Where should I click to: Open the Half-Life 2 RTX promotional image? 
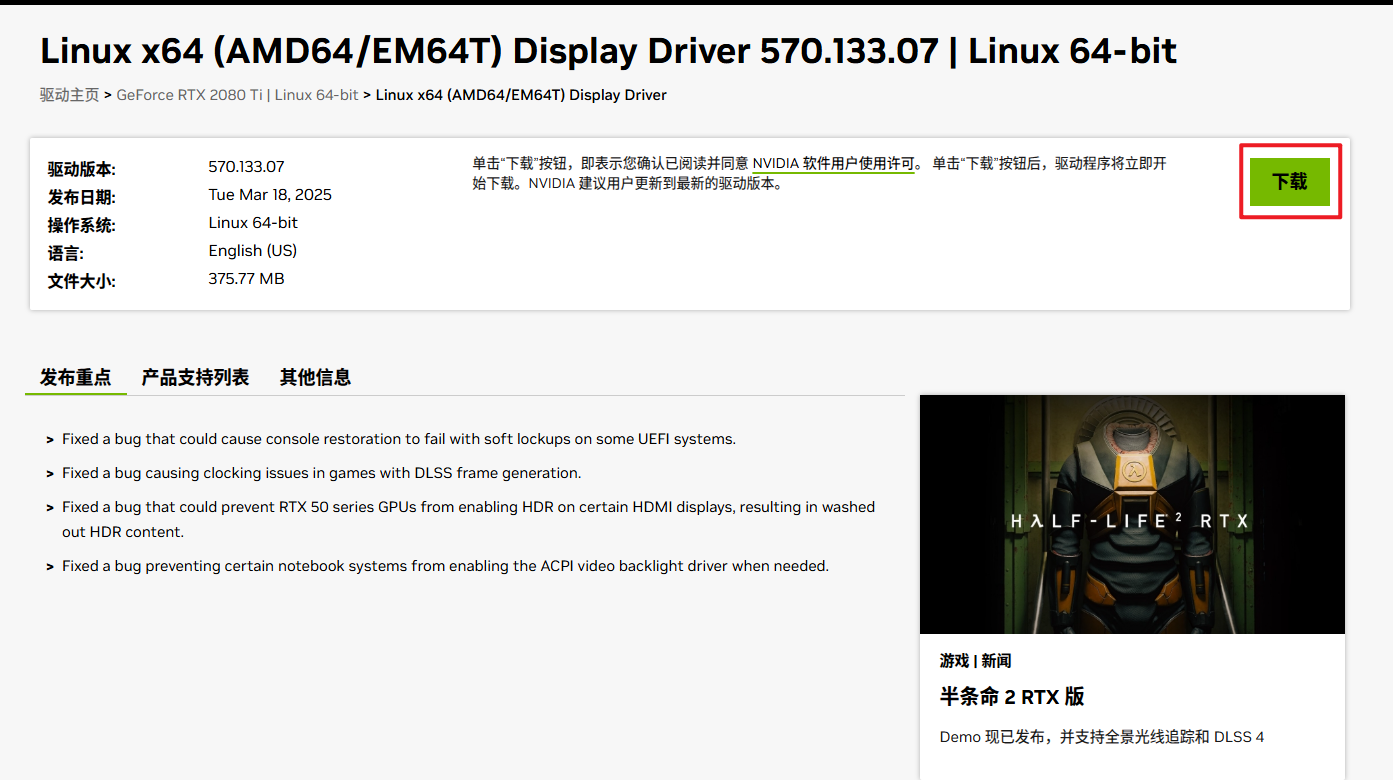pyautogui.click(x=1131, y=513)
